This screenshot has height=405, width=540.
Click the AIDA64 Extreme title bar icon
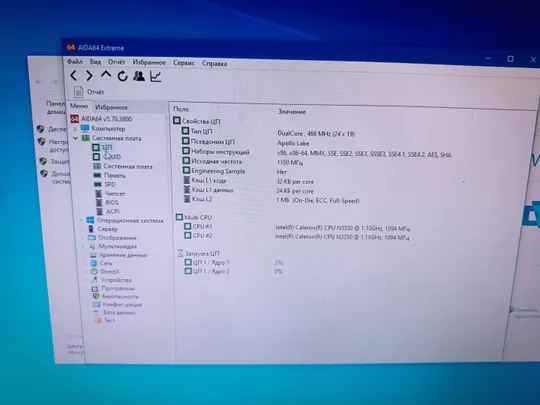71,47
